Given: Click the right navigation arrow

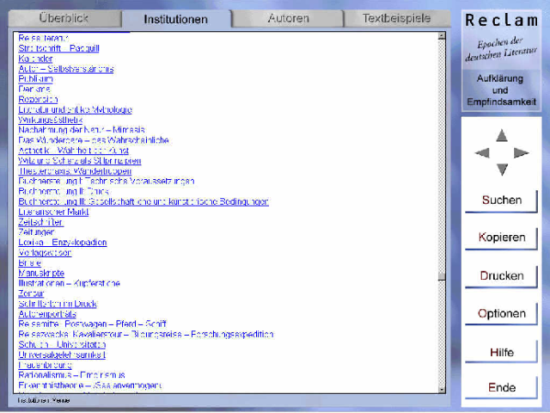Looking at the screenshot, I should 521,153.
